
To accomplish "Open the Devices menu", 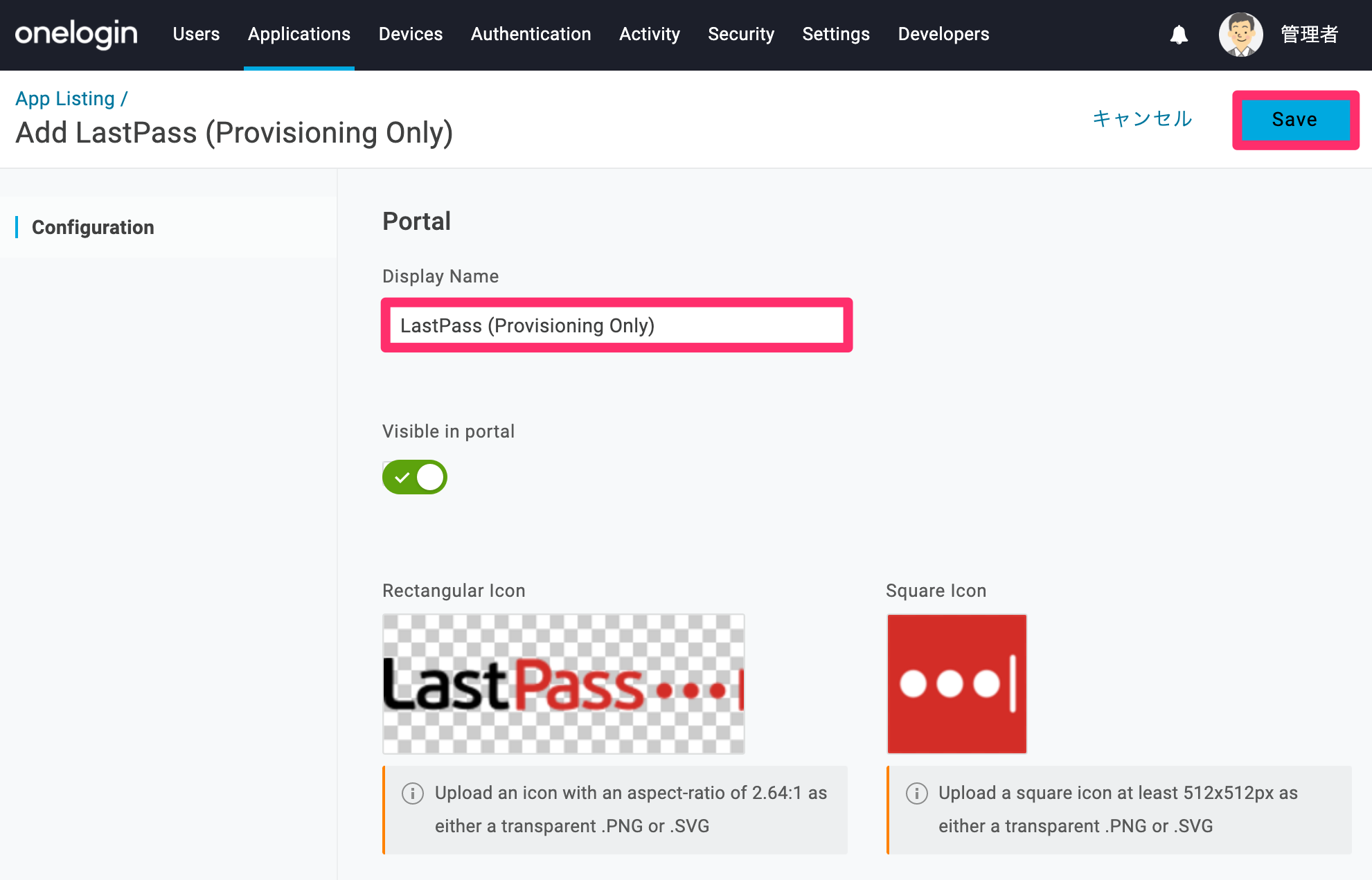I will click(411, 34).
